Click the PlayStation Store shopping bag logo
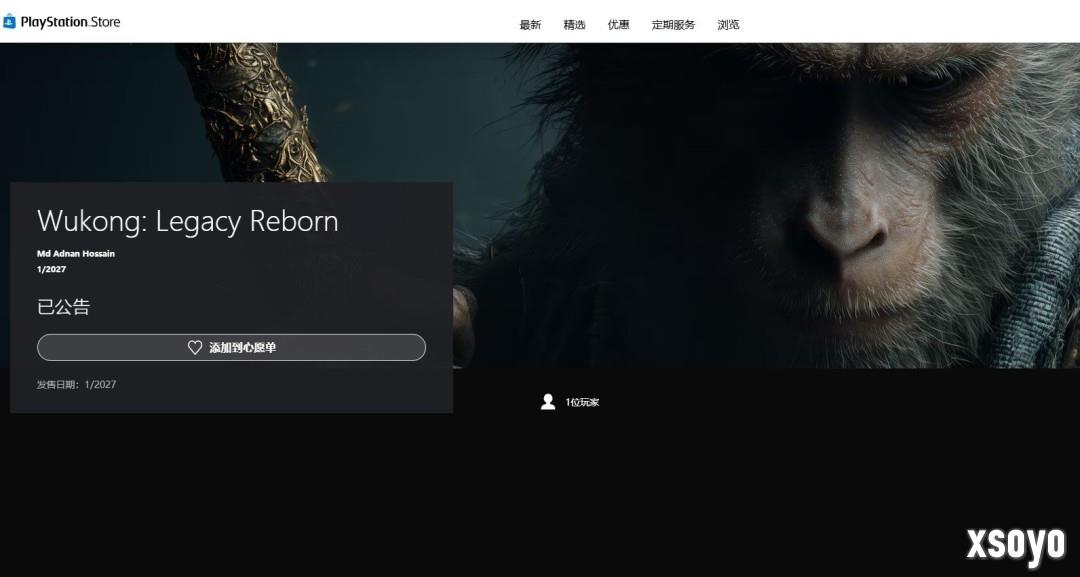This screenshot has height=577, width=1080. tap(9, 22)
